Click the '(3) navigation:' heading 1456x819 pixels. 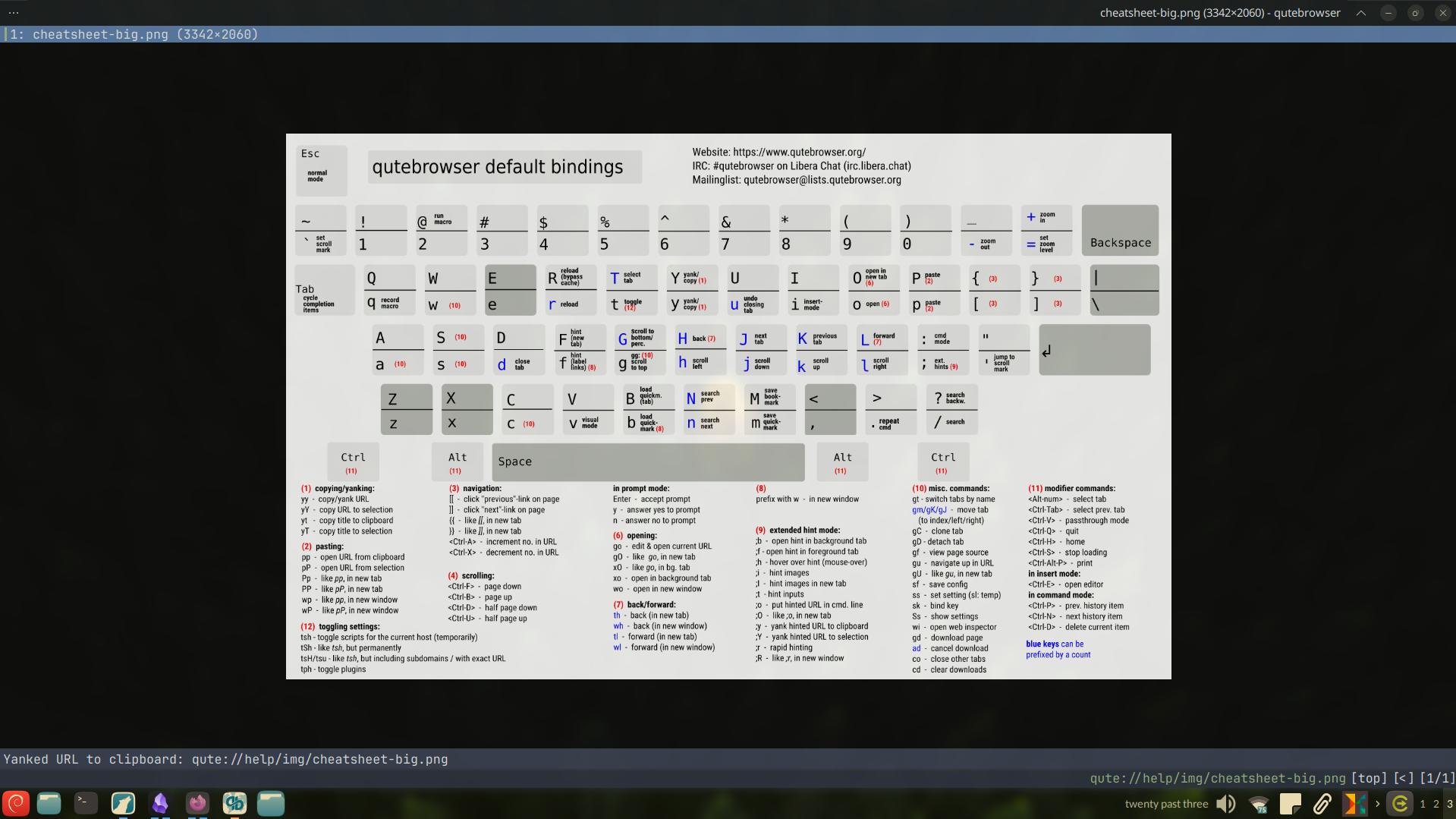475,489
